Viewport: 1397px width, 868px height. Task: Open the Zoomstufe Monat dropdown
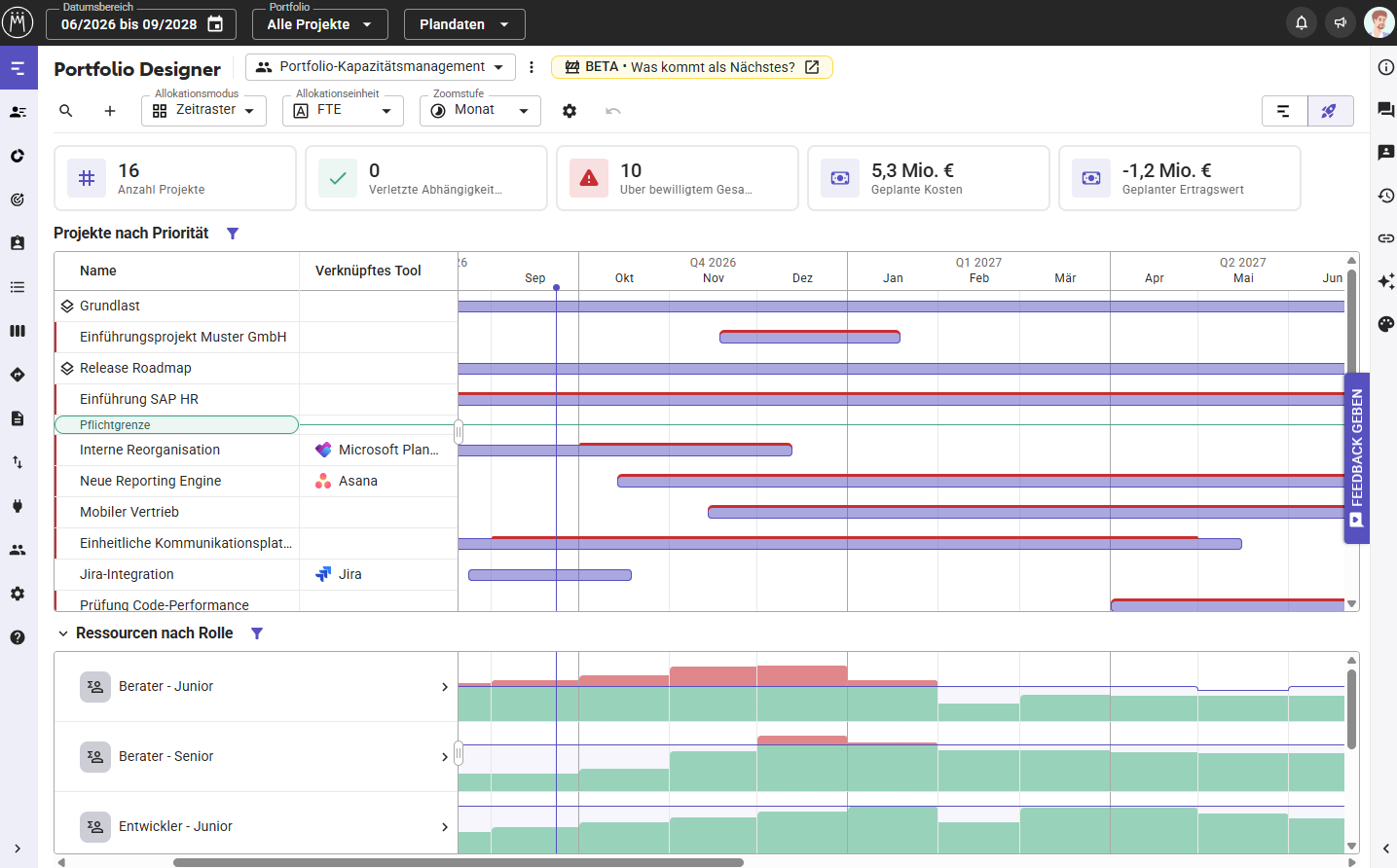point(480,111)
